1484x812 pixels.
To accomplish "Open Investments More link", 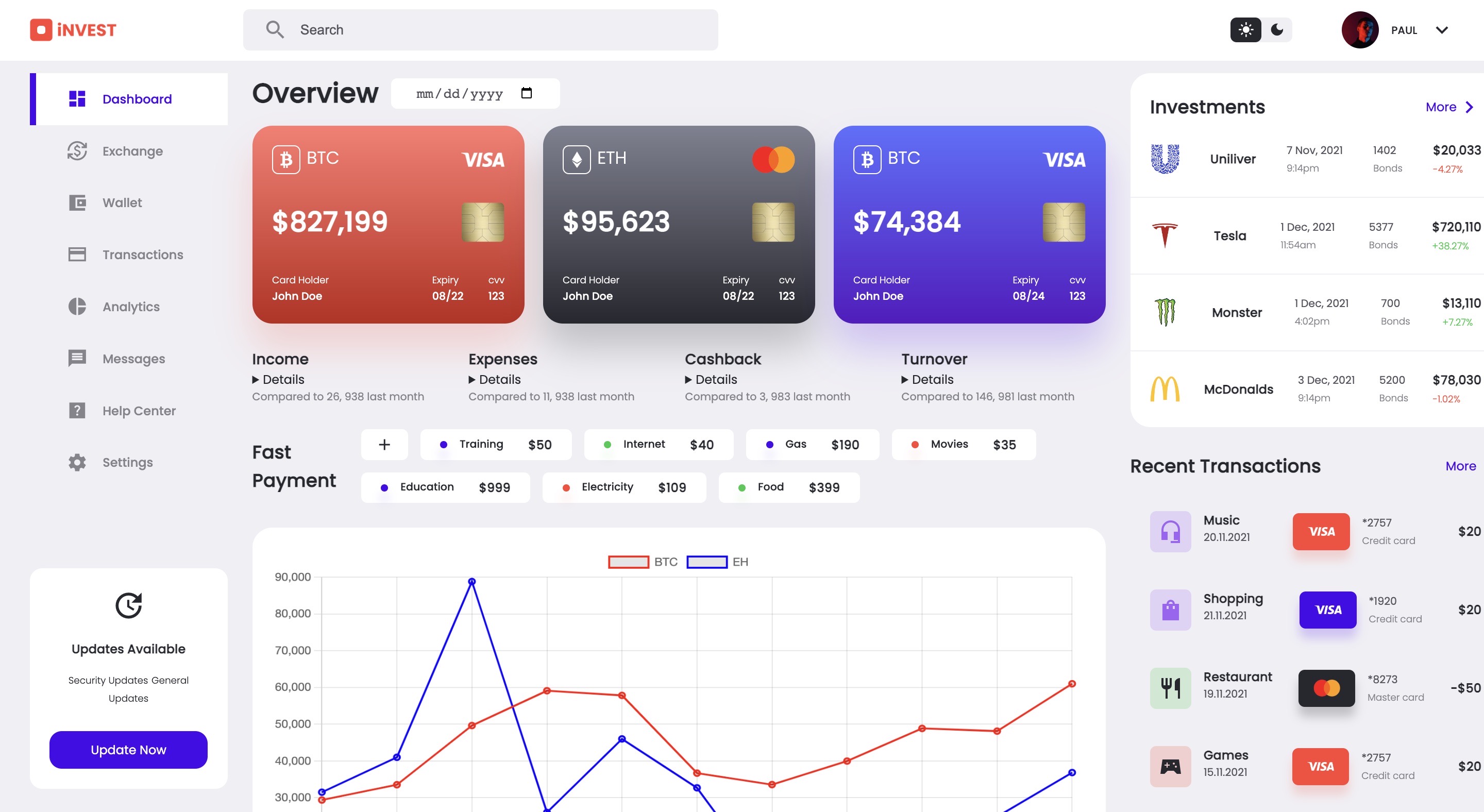I will [1441, 107].
